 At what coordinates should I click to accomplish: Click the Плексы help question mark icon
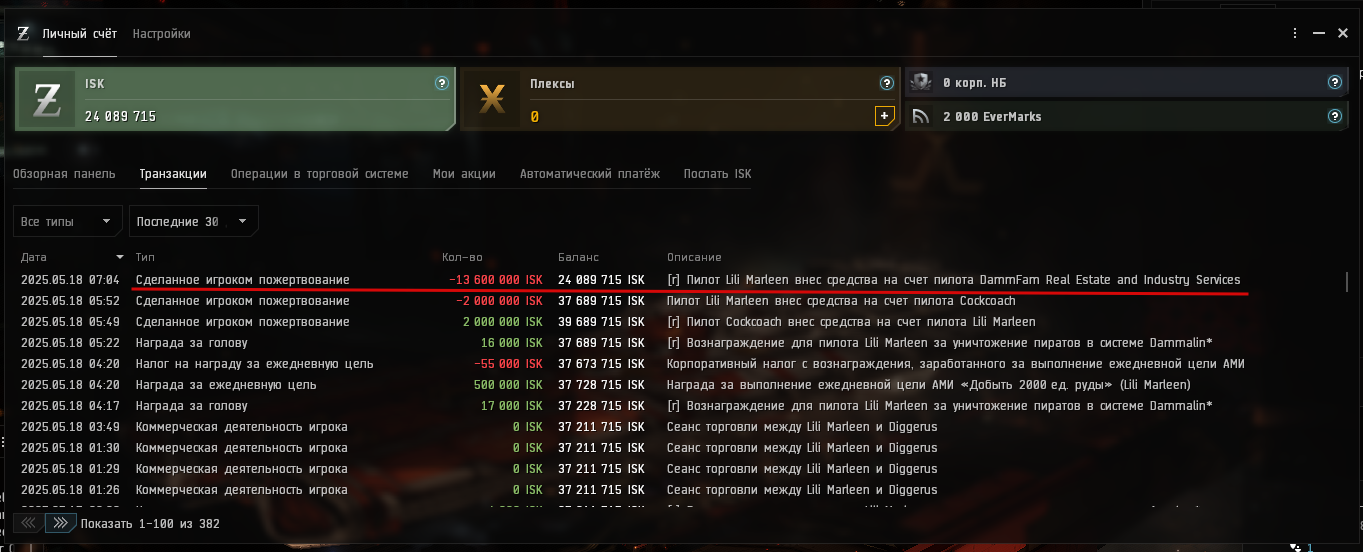886,83
